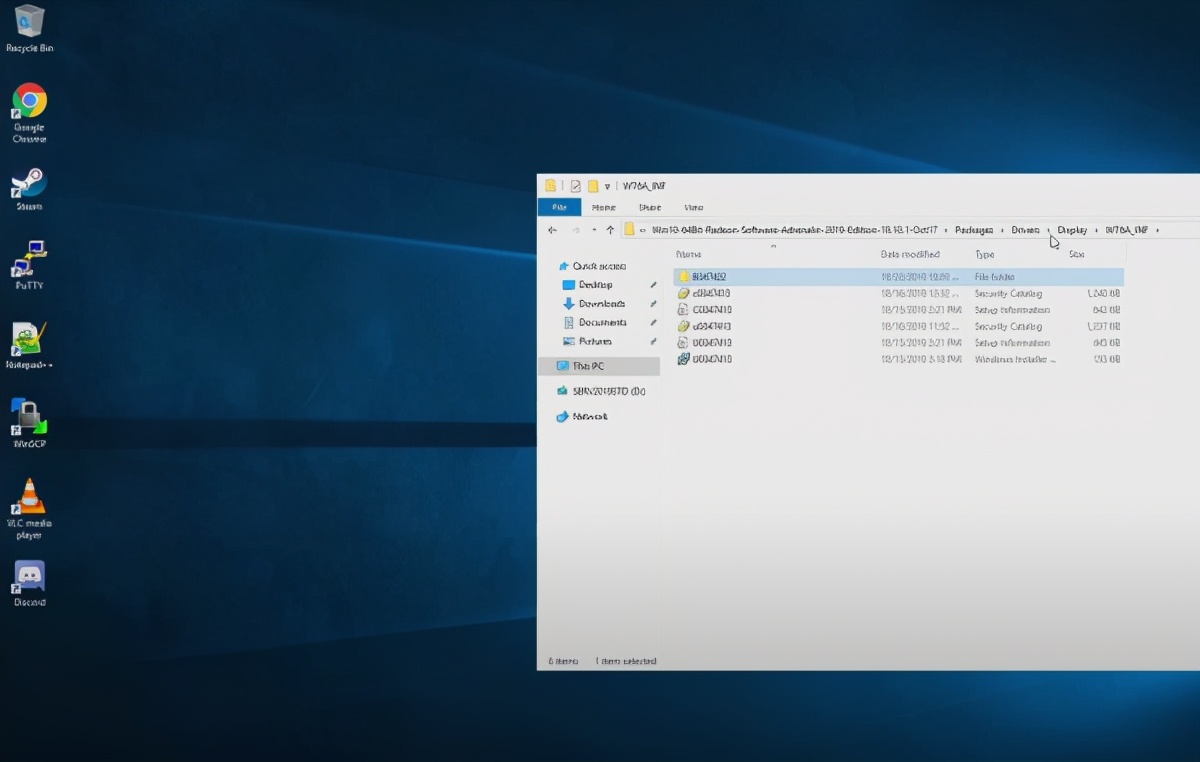The width and height of the screenshot is (1200, 762).
Task: Click the Notepad++ desktop icon
Action: 29,340
